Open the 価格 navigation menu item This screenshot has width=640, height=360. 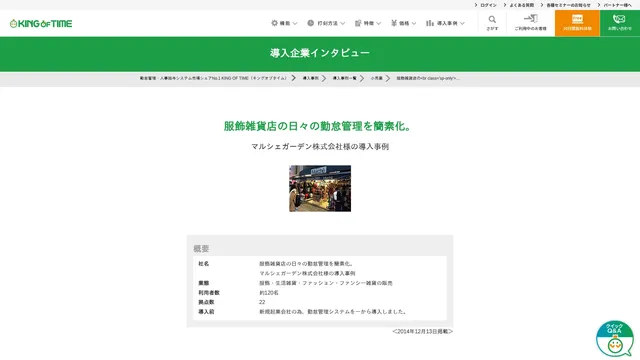click(x=404, y=23)
